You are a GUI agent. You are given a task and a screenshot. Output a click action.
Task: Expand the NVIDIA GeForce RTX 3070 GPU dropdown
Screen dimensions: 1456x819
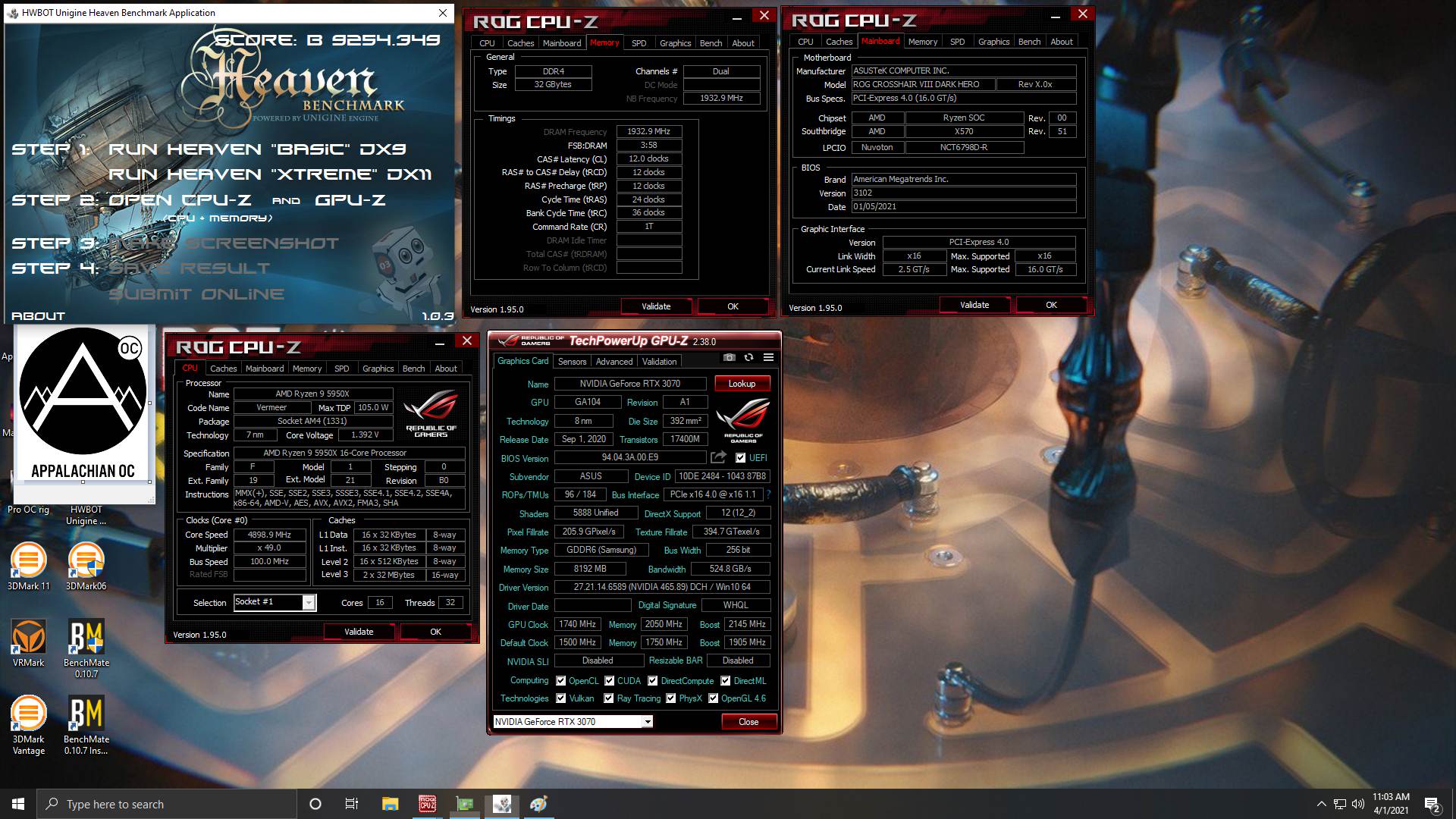[x=647, y=721]
